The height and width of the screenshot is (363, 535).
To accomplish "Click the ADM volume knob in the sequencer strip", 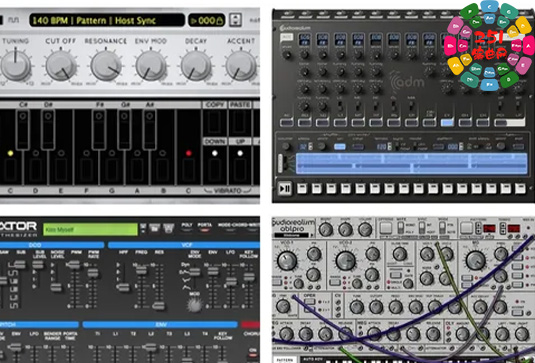I will coord(286,147).
